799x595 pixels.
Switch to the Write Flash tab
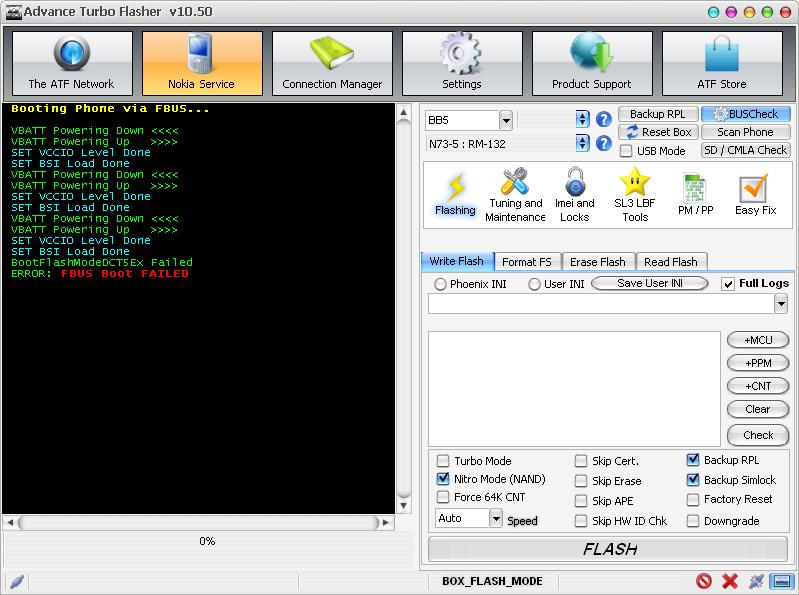[x=457, y=261]
